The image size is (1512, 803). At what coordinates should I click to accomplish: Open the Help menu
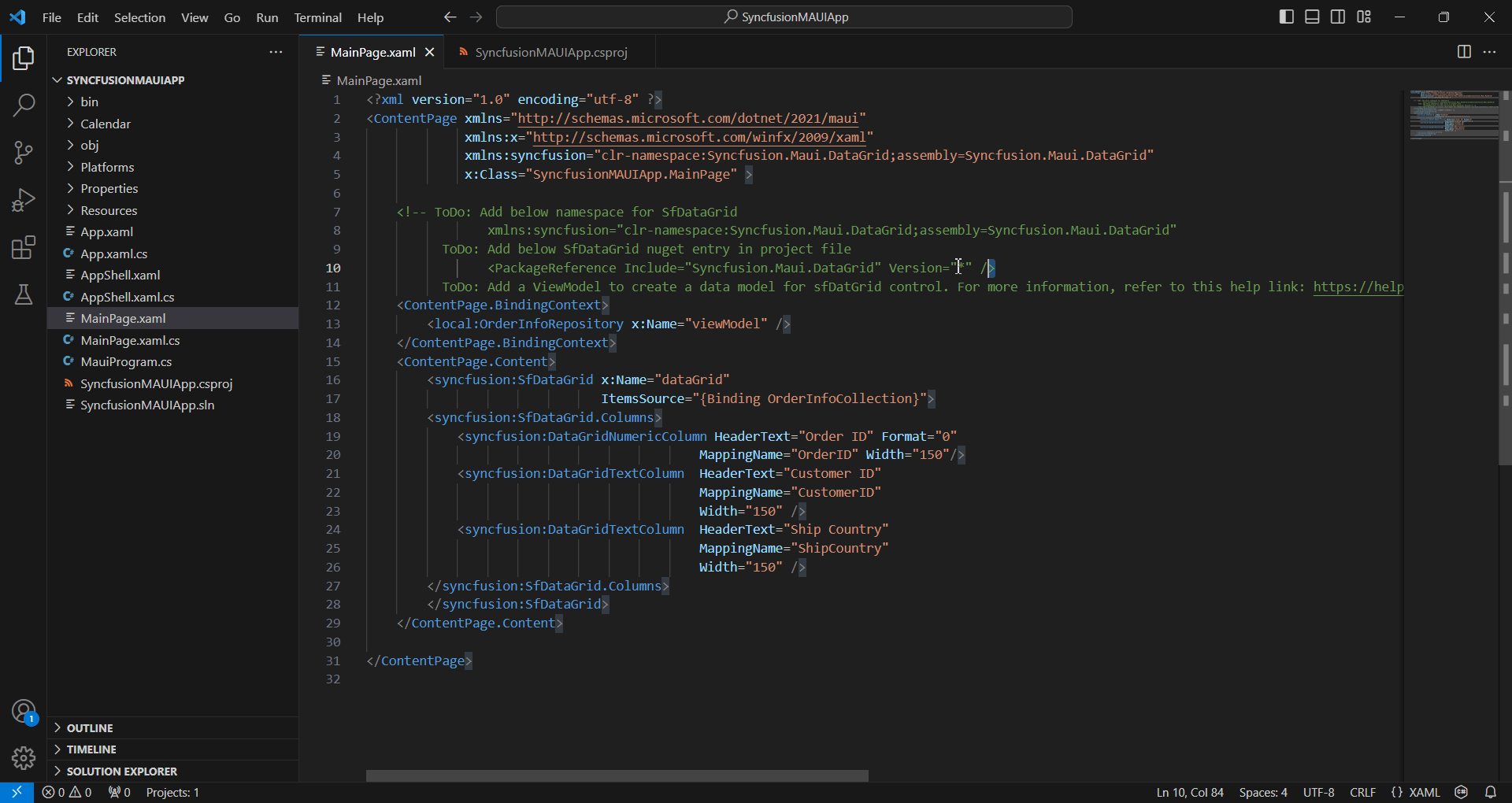(x=370, y=17)
